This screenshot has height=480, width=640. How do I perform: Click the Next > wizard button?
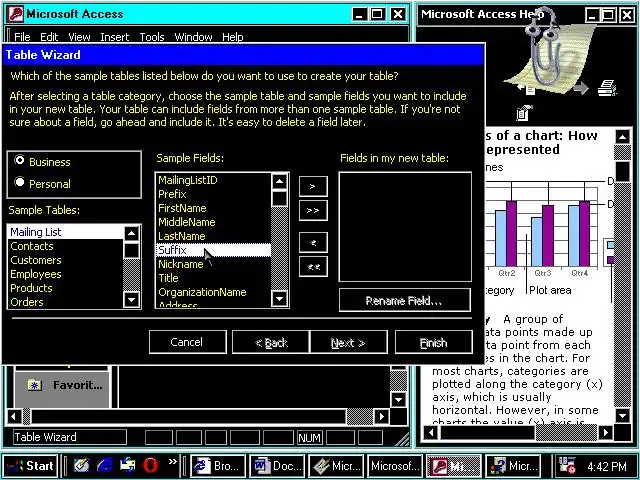pos(349,342)
